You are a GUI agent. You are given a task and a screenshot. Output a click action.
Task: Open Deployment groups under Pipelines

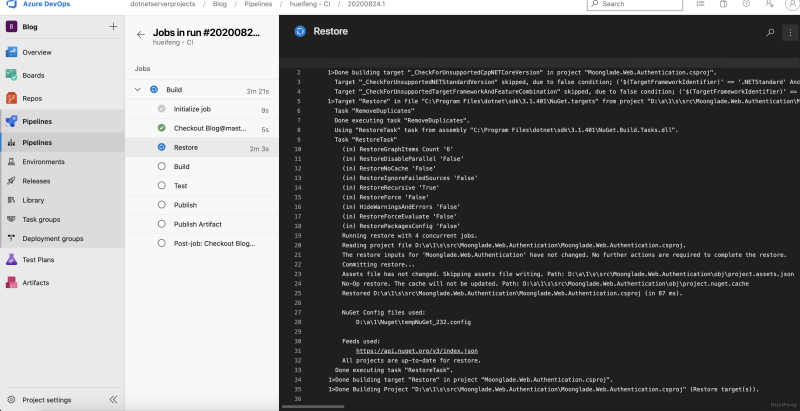53,239
